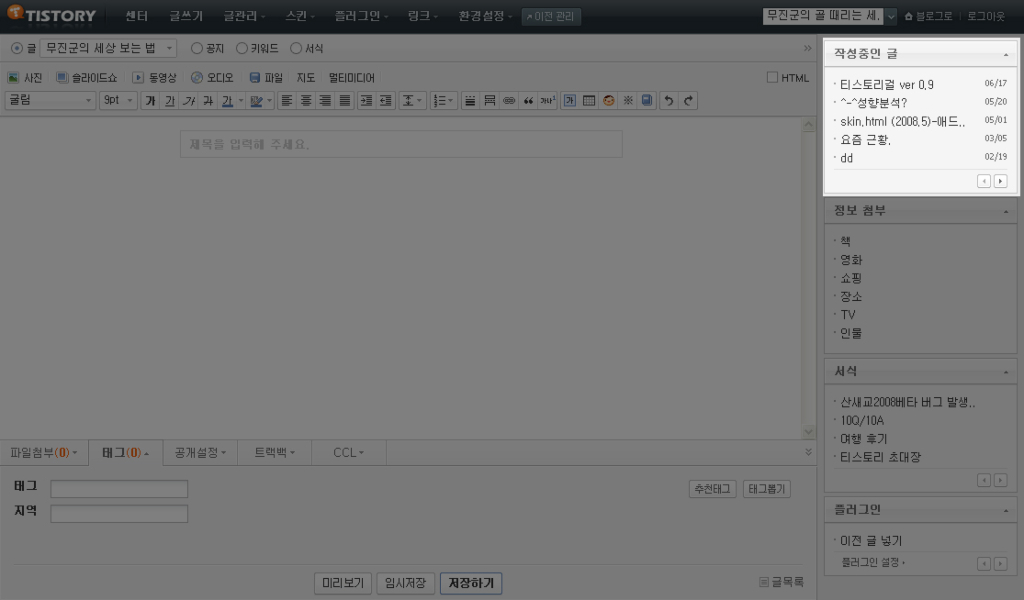
Task: Collapse the 서식 sidebar panel
Action: point(1006,372)
